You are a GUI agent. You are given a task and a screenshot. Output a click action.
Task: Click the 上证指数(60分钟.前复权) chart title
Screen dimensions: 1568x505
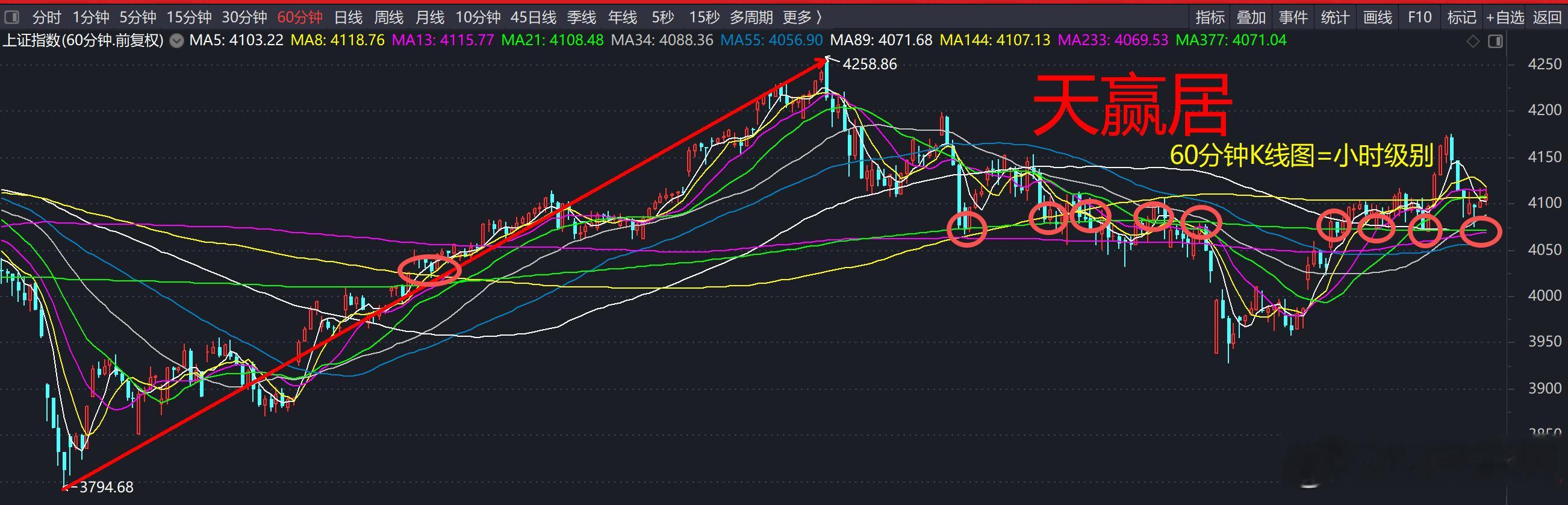(83, 41)
